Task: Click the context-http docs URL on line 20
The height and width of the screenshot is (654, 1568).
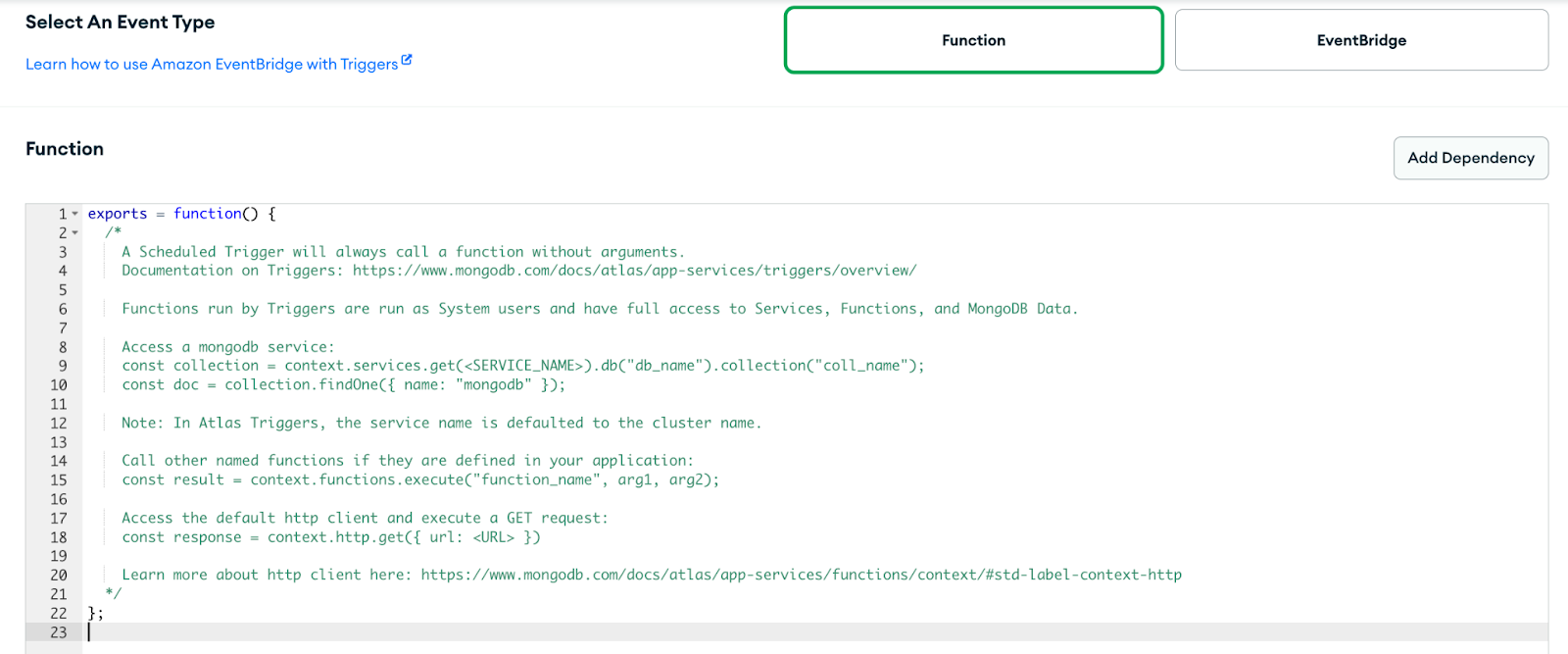Action: (801, 575)
